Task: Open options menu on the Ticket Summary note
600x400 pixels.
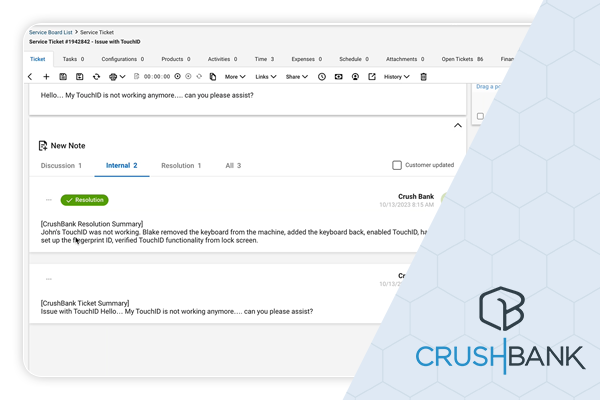Action: click(x=49, y=279)
